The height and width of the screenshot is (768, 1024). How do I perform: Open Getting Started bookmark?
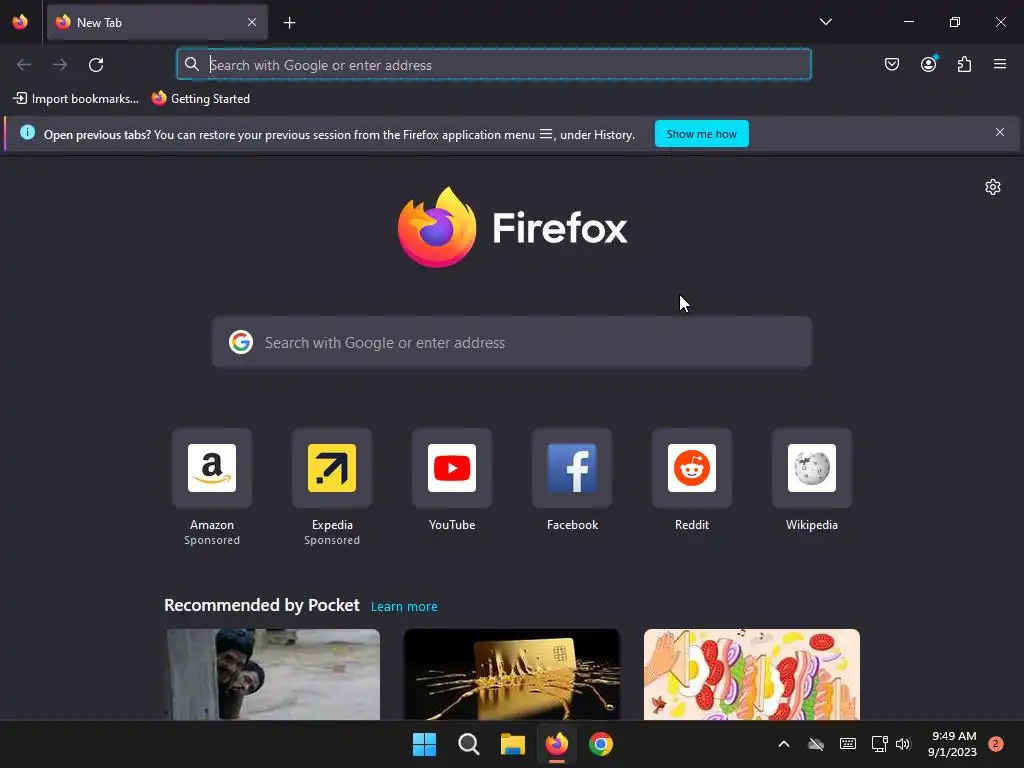[x=201, y=99]
